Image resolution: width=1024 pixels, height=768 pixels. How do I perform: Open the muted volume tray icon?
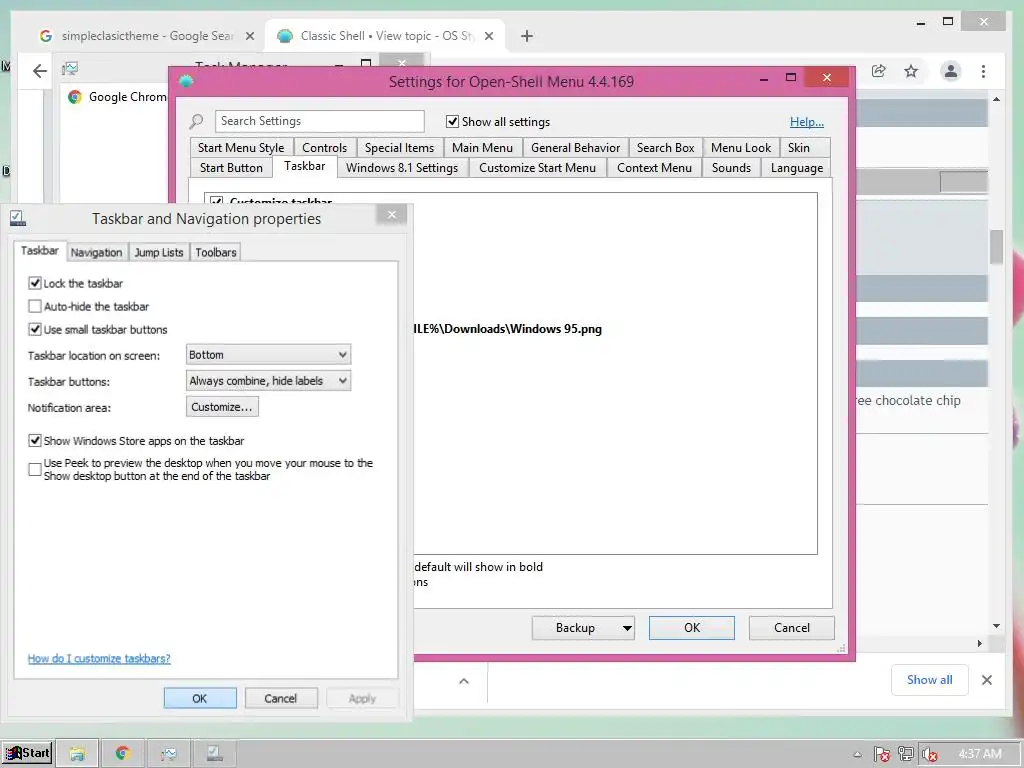(929, 754)
